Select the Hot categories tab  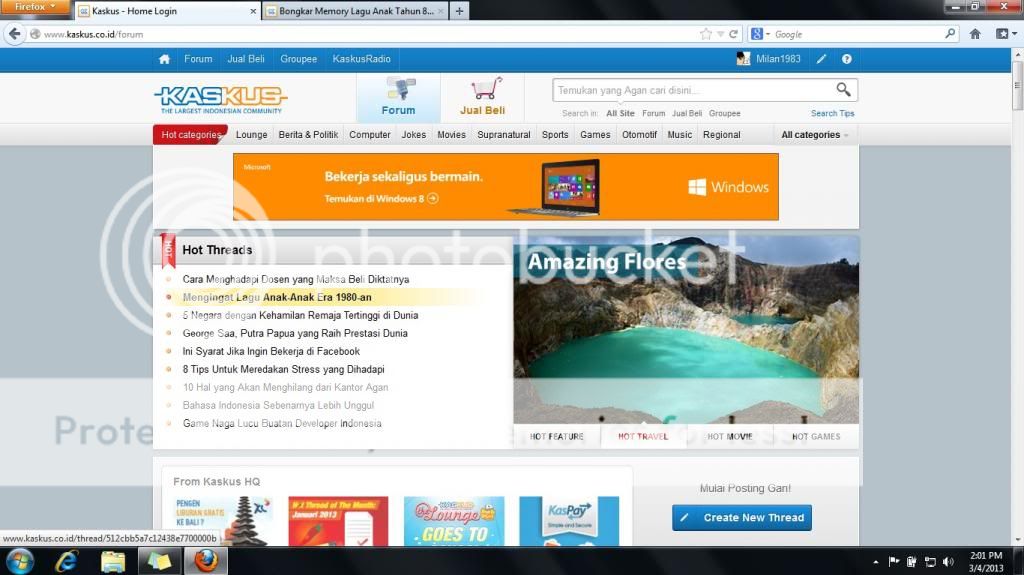191,135
